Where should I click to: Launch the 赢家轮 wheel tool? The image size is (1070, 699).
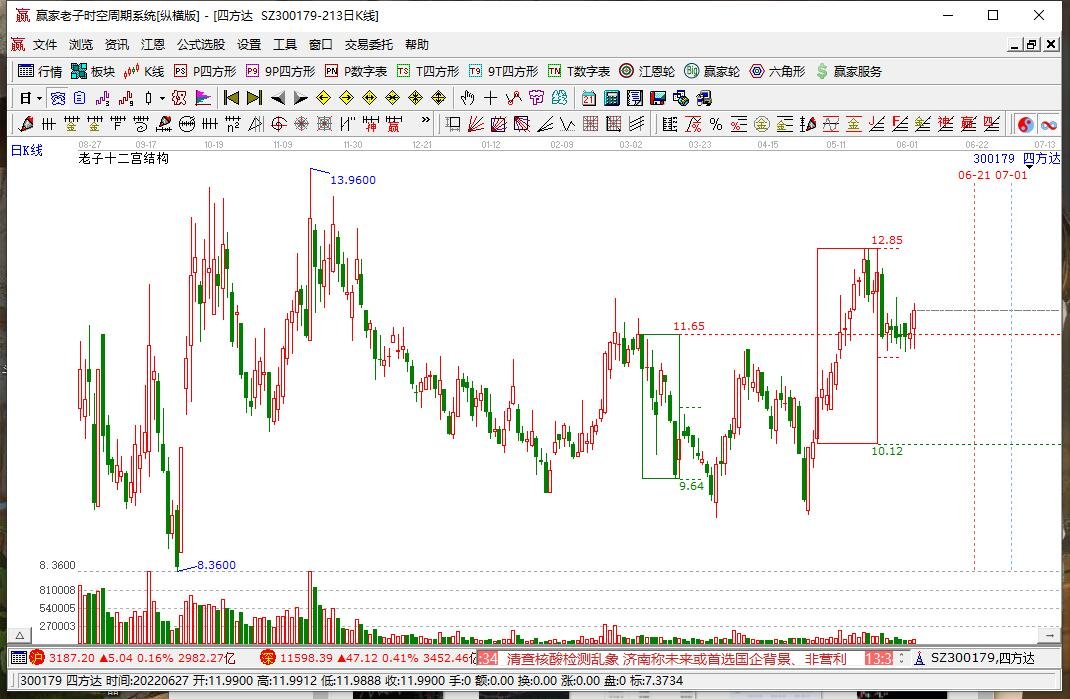(x=712, y=71)
